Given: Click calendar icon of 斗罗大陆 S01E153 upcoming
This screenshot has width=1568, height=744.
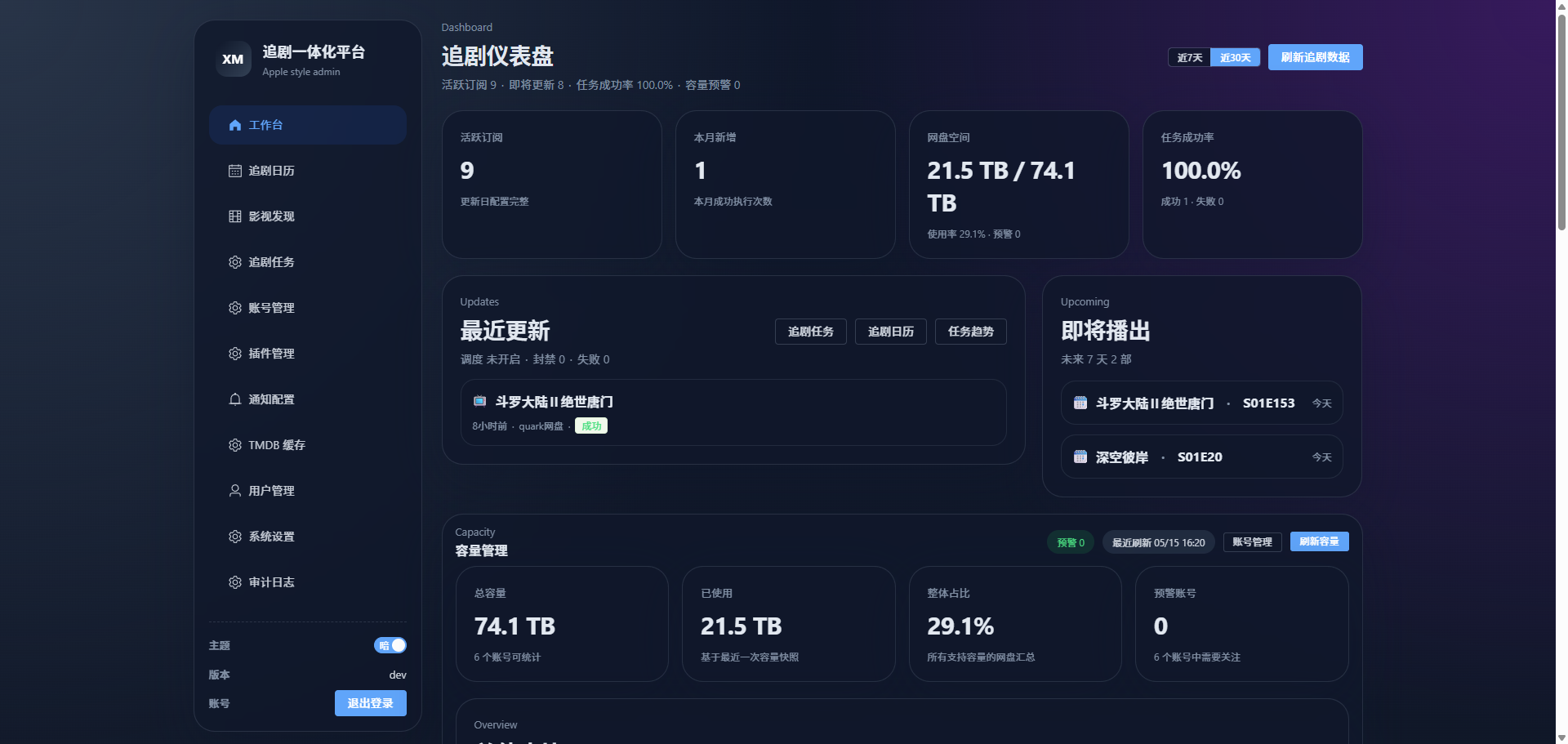Looking at the screenshot, I should click(x=1080, y=403).
